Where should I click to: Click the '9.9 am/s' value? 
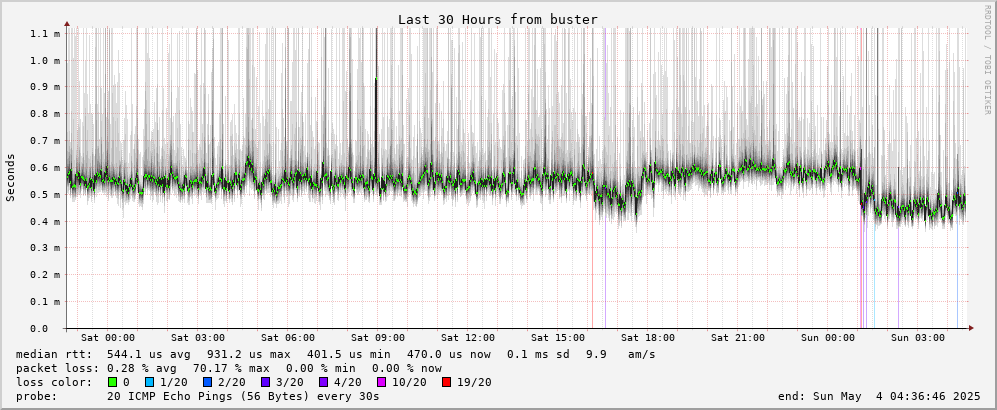pyautogui.click(x=621, y=354)
